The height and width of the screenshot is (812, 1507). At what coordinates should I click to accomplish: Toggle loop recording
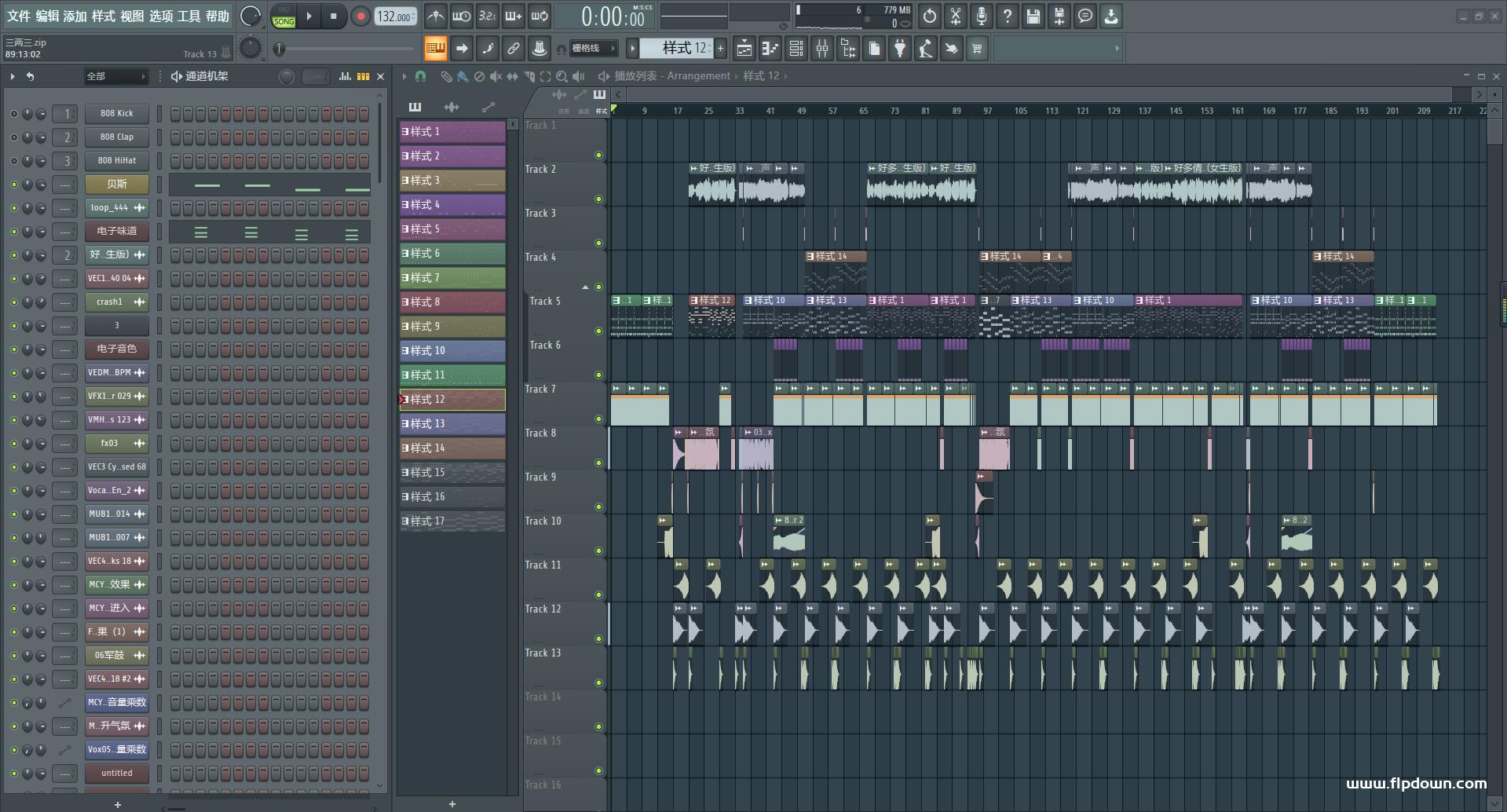(x=539, y=16)
